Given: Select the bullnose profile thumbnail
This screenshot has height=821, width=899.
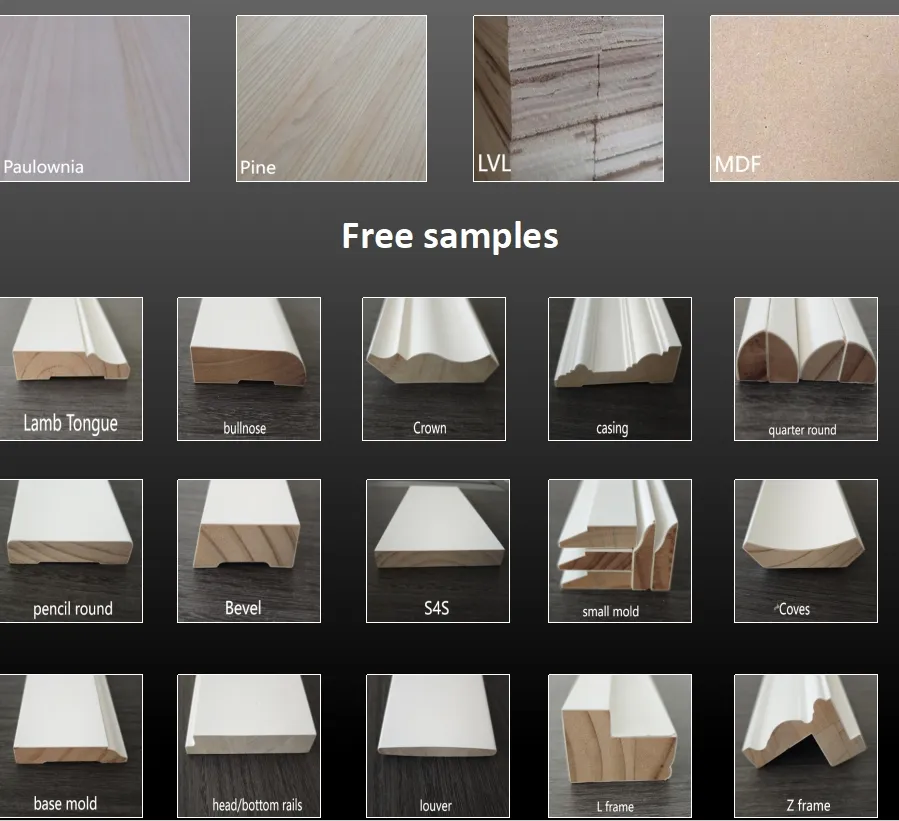Looking at the screenshot, I should pyautogui.click(x=248, y=368).
